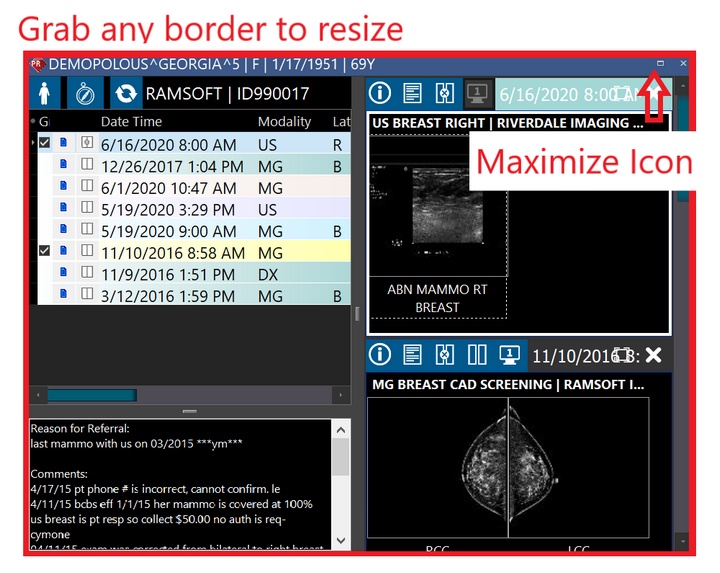The width and height of the screenshot is (720, 573).
Task: Uncheck the 6/16/2020 8:00 AM study checkbox
Action: click(x=44, y=143)
